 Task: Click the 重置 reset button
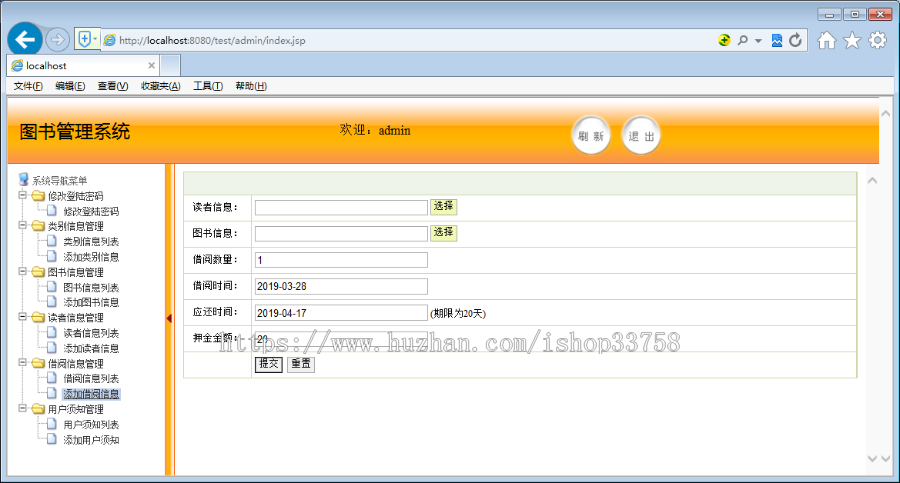click(x=300, y=364)
